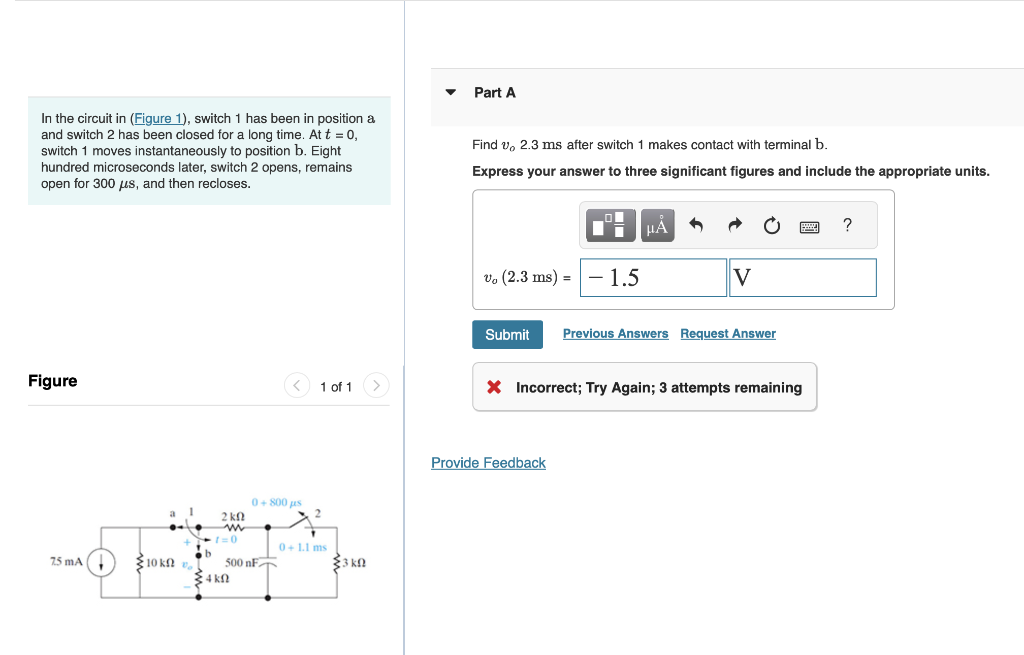Reset the answer using the circular reset icon

pos(772,225)
